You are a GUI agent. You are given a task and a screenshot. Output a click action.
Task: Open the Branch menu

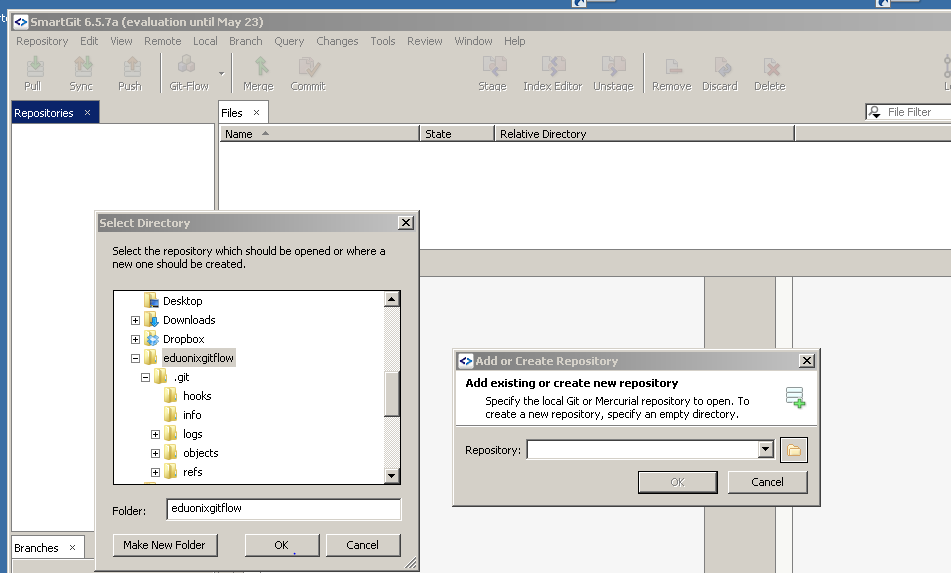point(246,41)
